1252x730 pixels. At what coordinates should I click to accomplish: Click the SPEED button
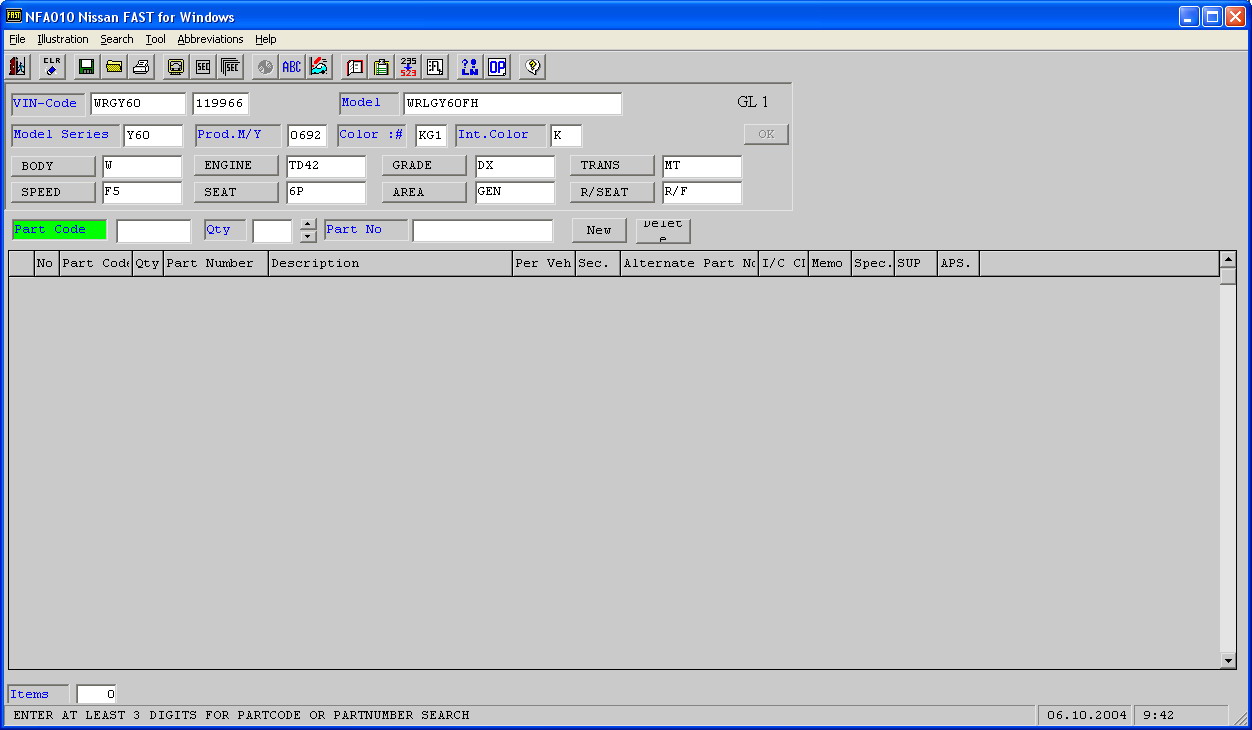pos(53,192)
